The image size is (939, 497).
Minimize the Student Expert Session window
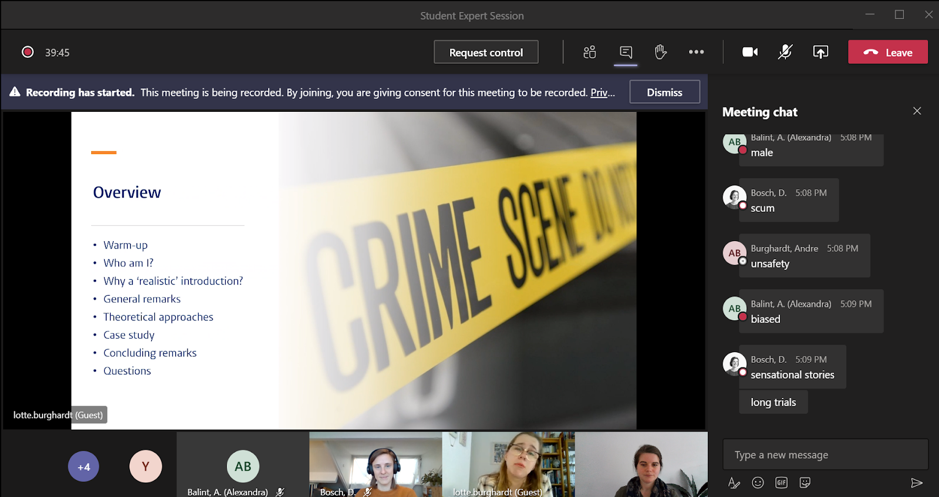tap(870, 15)
